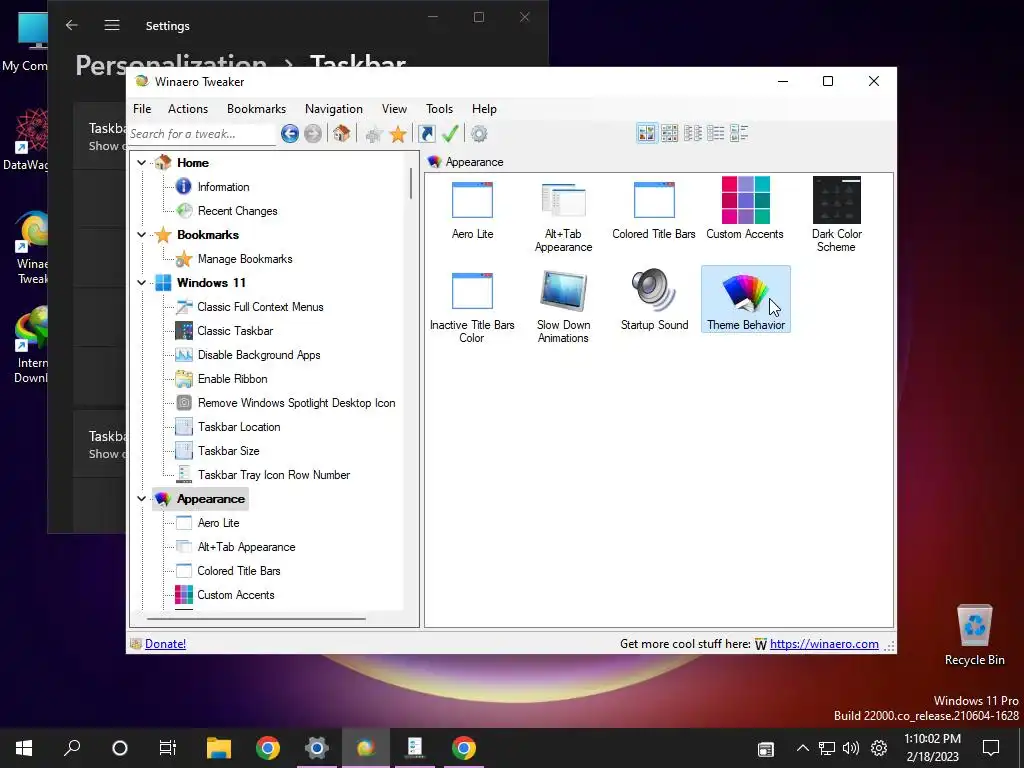Open the File menu
This screenshot has height=768, width=1024.
click(x=142, y=109)
